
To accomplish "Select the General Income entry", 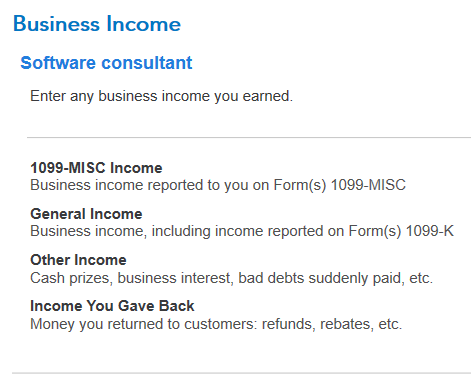I will (86, 214).
